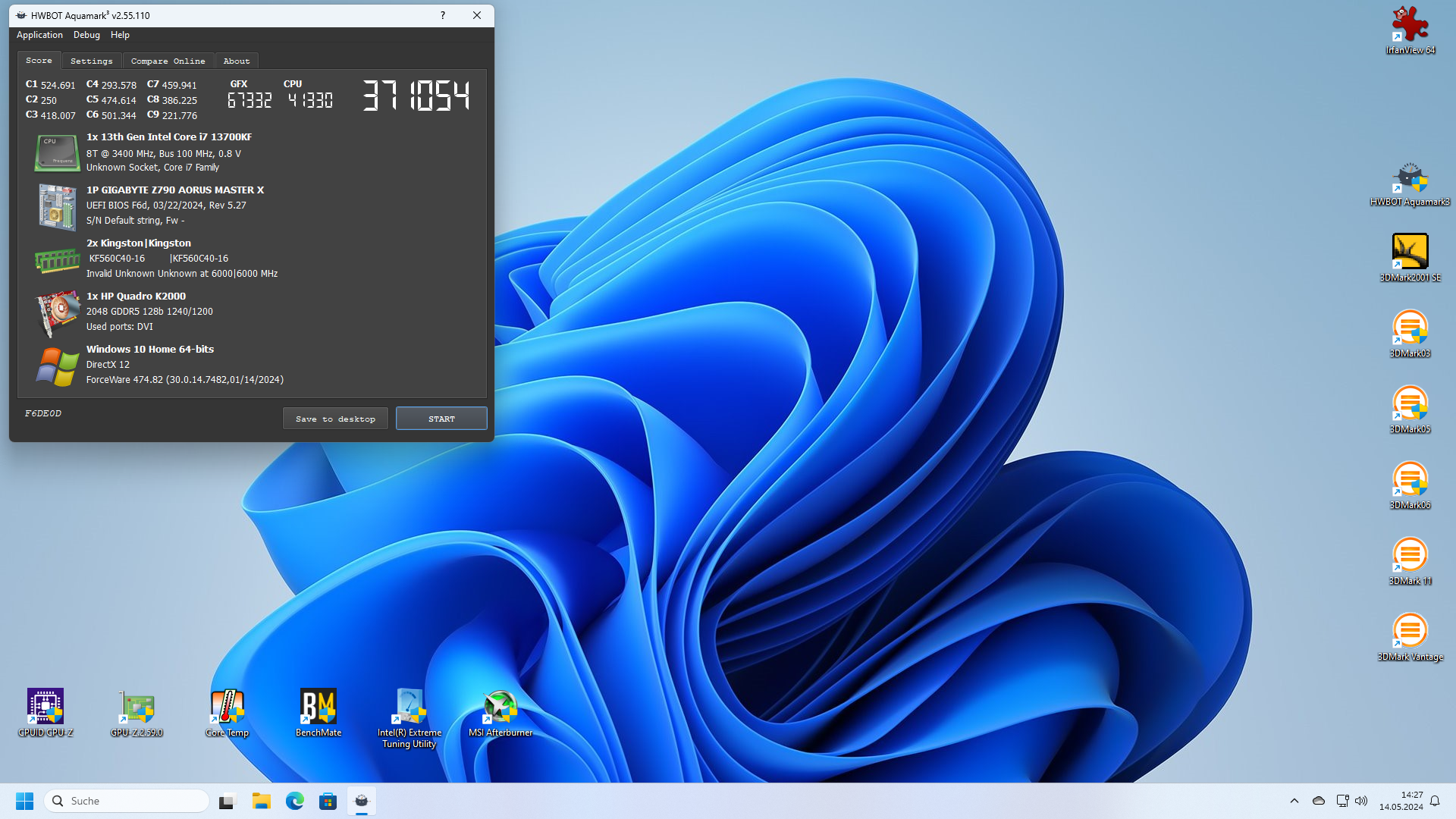Click GIGABYTE Z790 AORUS MASTER X text

point(175,190)
